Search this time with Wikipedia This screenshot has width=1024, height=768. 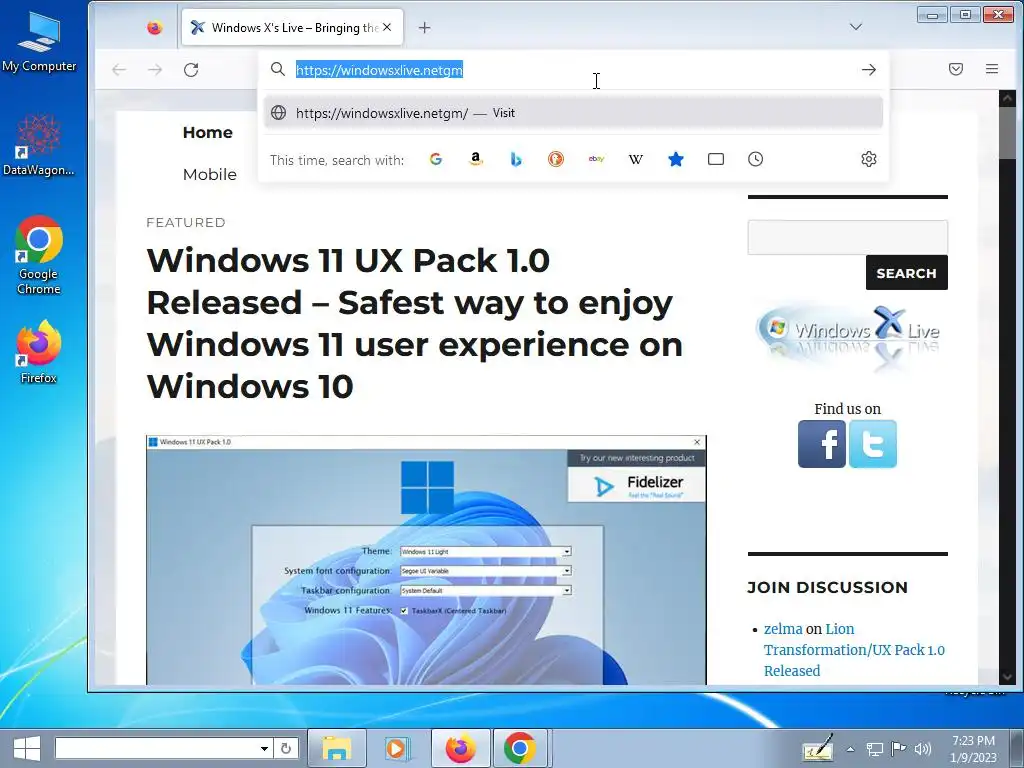[636, 159]
